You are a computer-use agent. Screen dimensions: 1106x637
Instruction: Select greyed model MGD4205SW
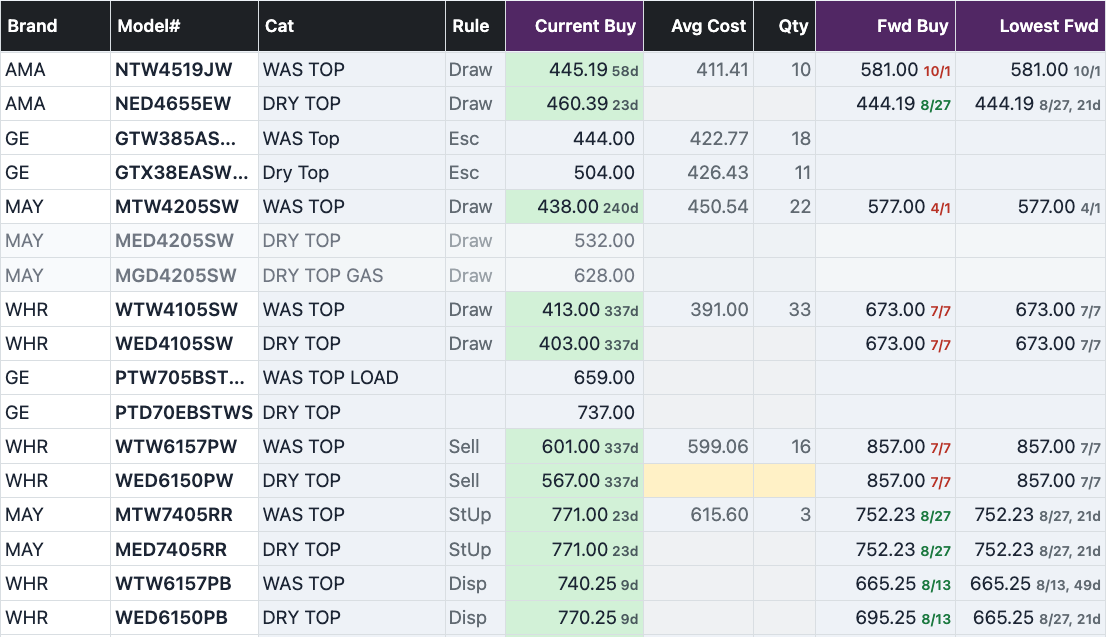tap(184, 275)
